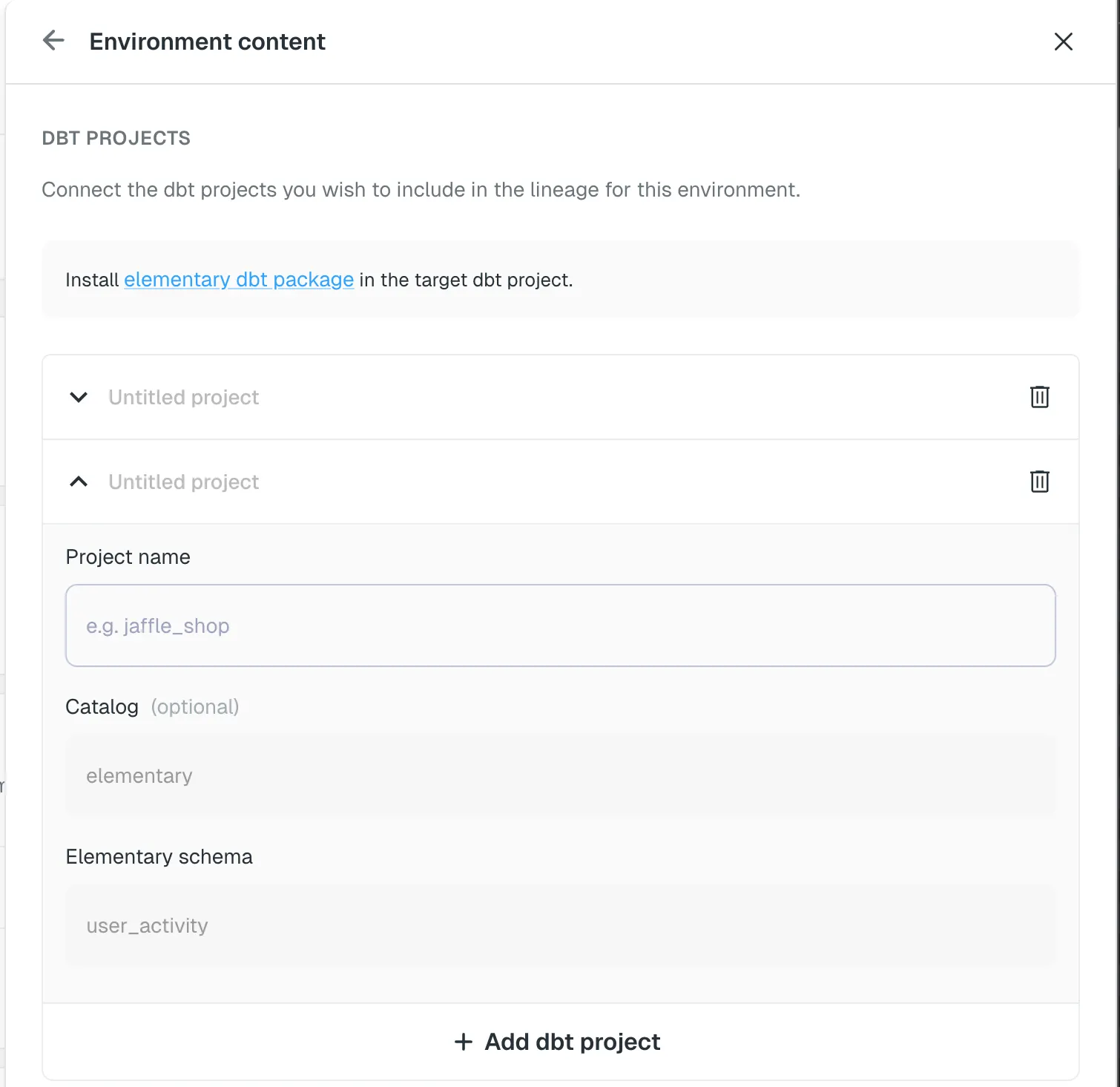Click the Environment content heading
This screenshot has height=1087, width=1120.
click(x=207, y=42)
